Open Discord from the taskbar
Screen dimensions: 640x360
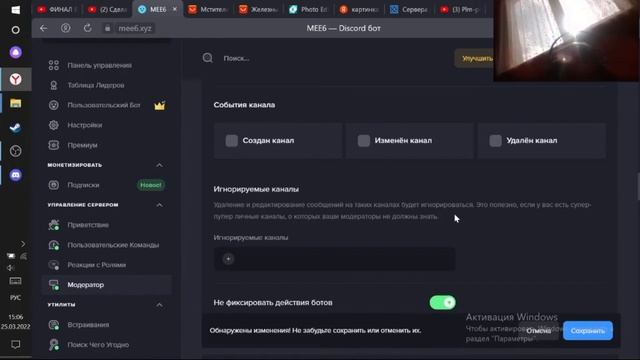[16, 175]
